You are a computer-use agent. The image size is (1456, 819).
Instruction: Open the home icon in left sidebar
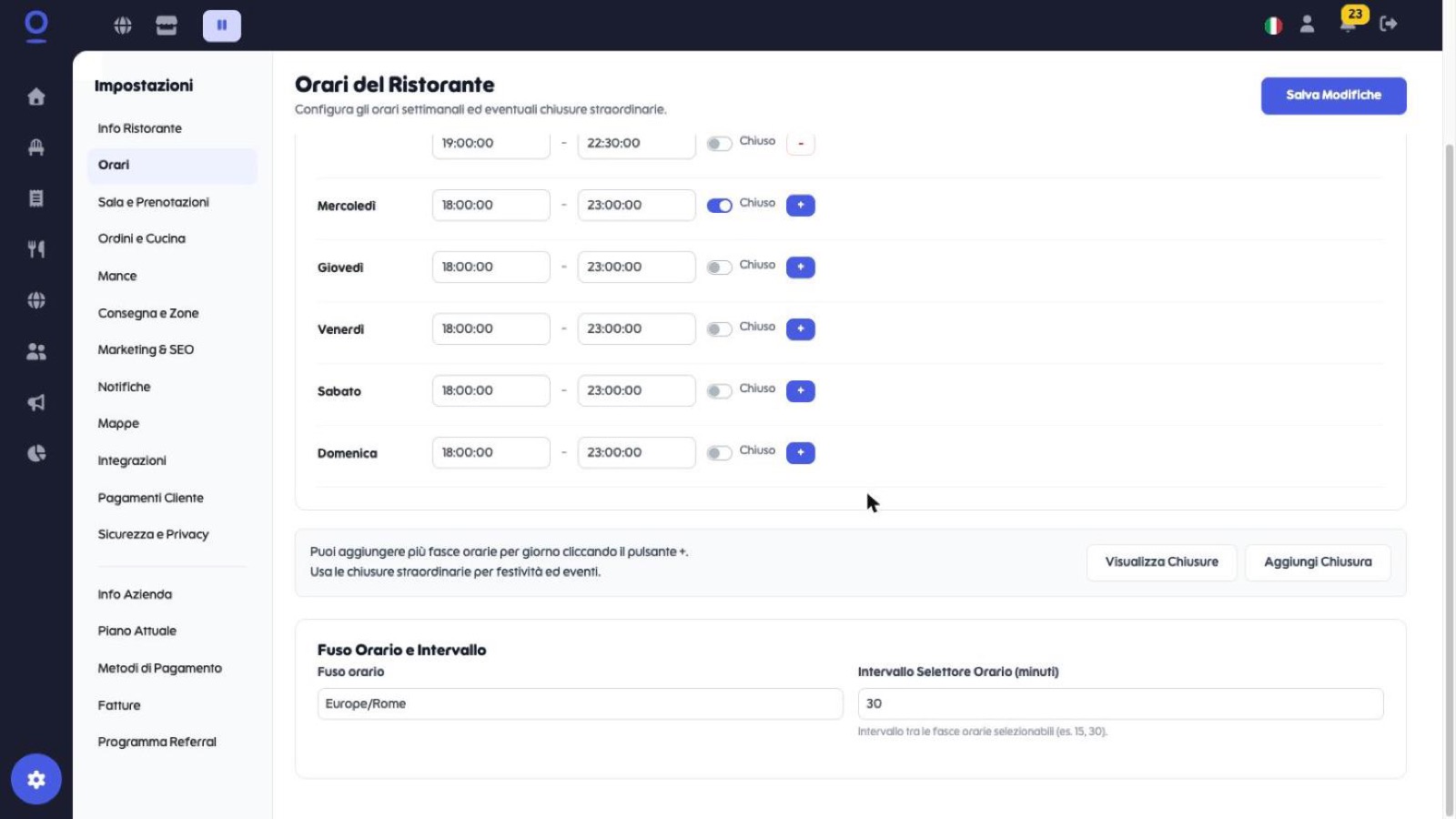(x=36, y=96)
